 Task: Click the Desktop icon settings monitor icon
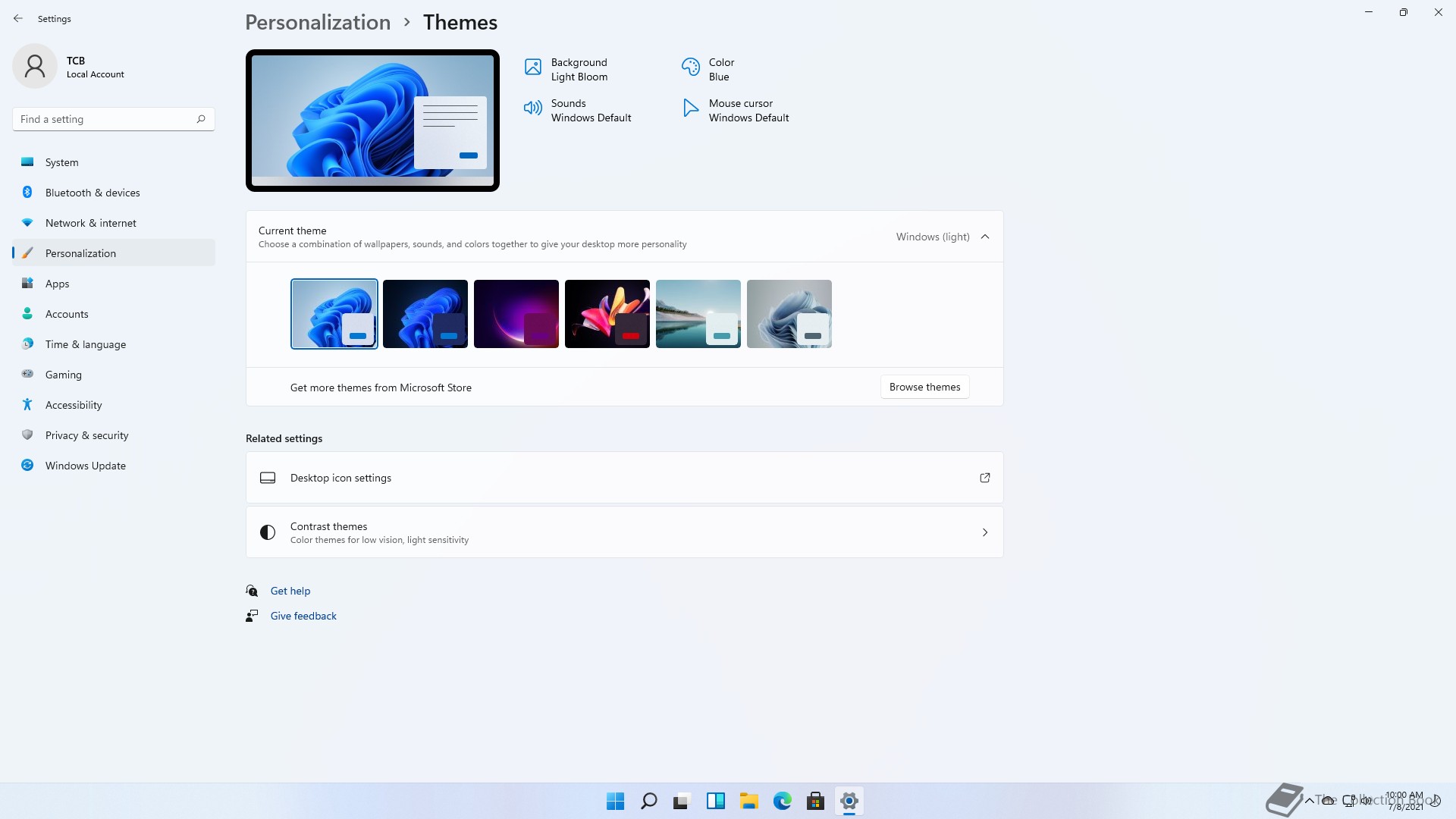pyautogui.click(x=268, y=478)
